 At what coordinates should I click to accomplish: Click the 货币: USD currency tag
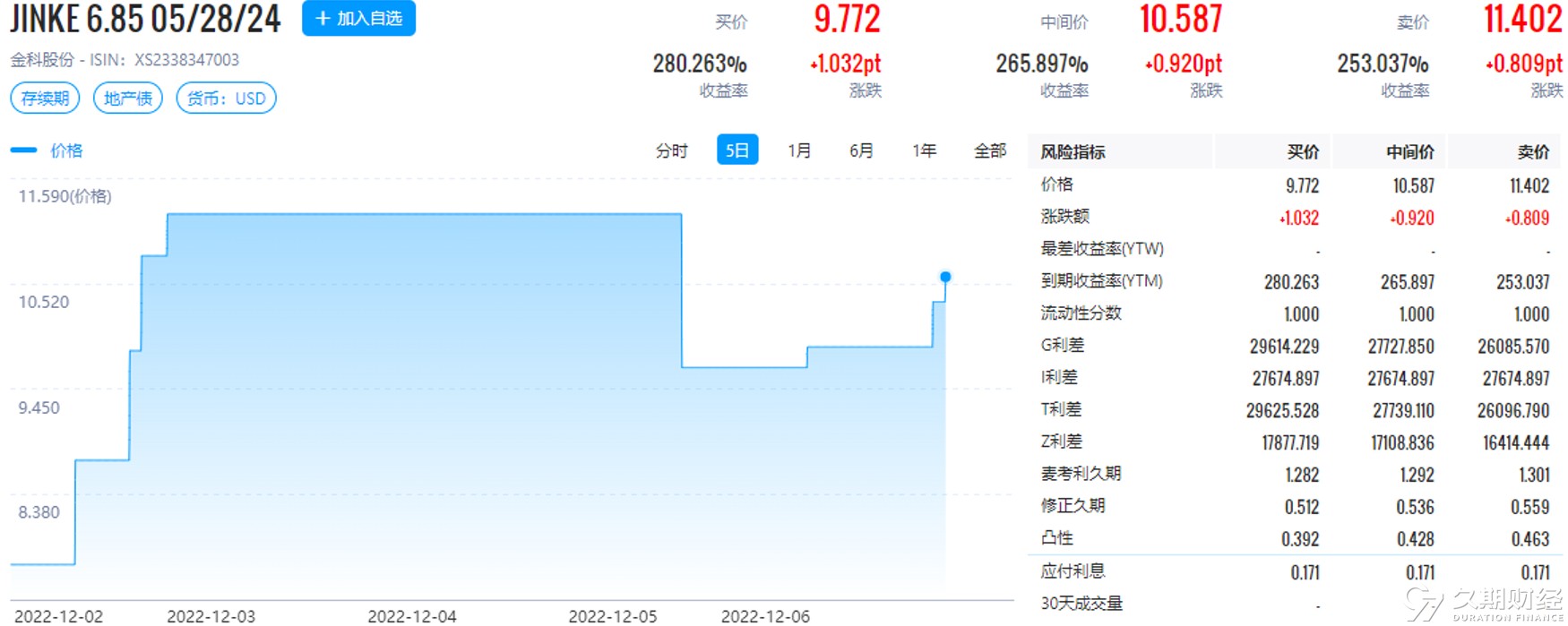click(x=226, y=99)
